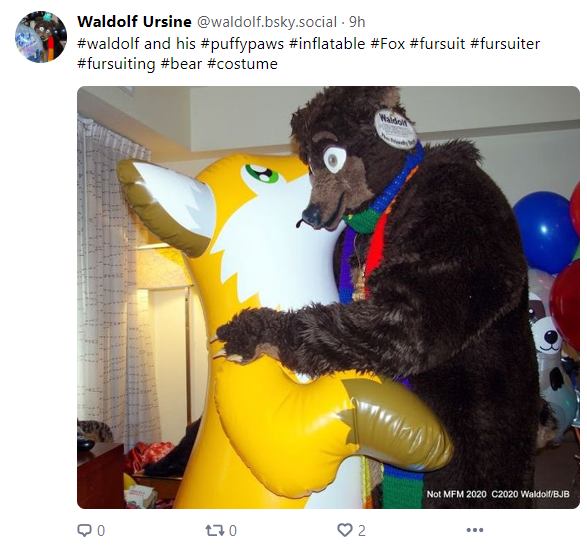Open Waldolf Ursine's profile avatar

pyautogui.click(x=41, y=37)
